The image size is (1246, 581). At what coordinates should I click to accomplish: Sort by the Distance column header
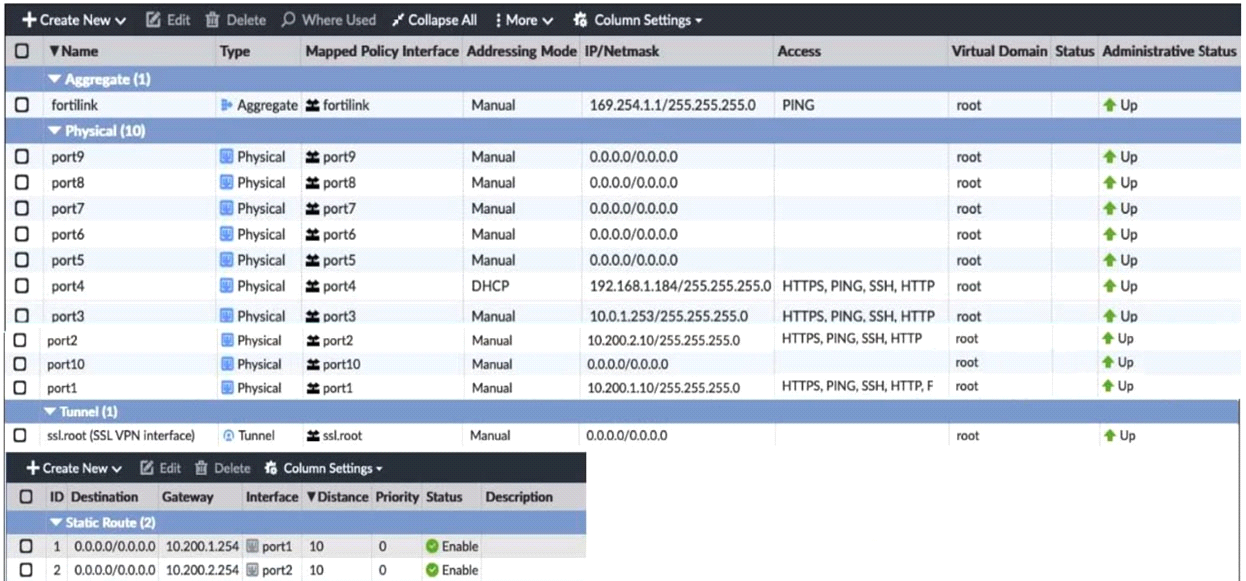[x=338, y=497]
